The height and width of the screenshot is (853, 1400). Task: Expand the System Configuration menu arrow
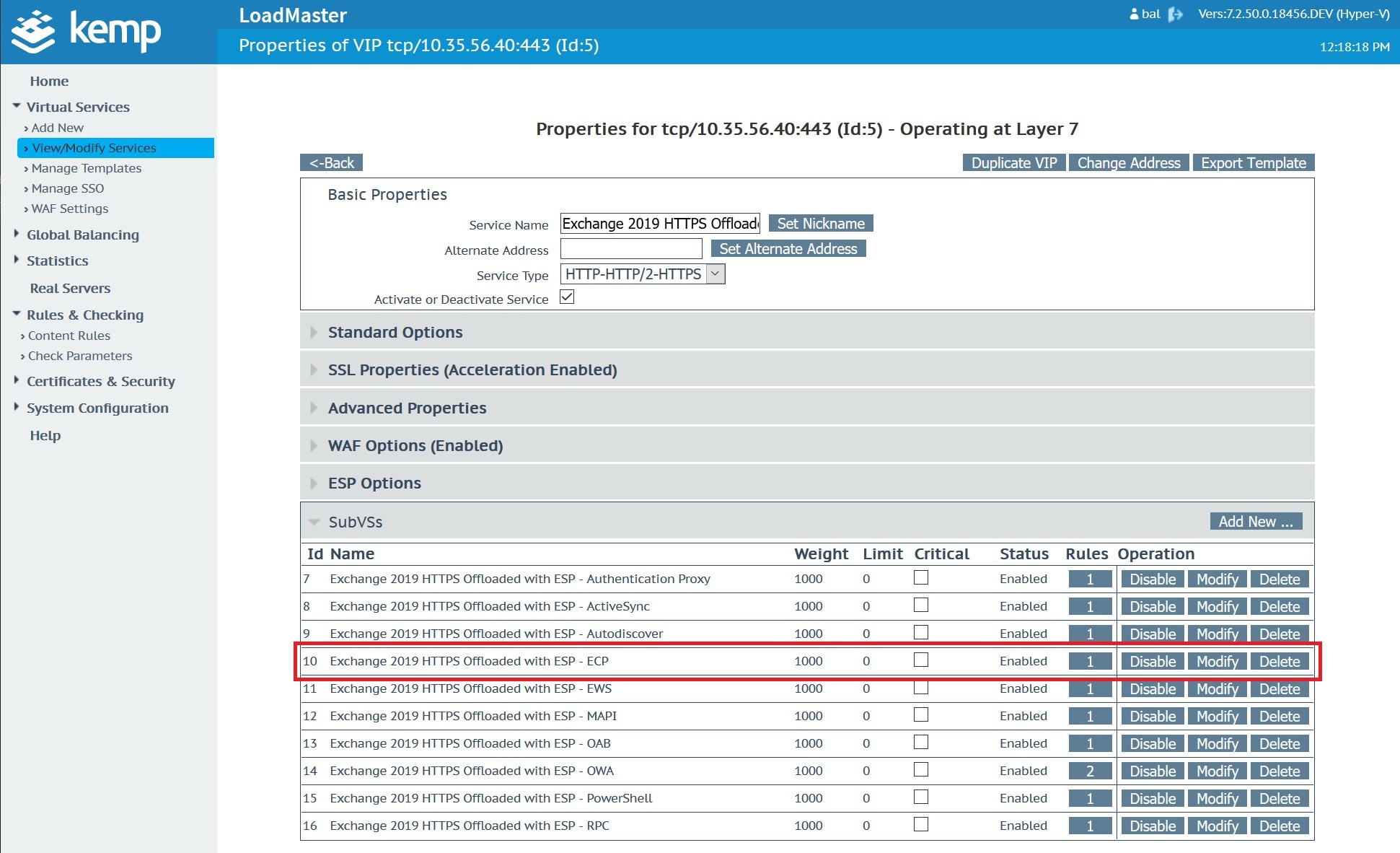tap(17, 407)
